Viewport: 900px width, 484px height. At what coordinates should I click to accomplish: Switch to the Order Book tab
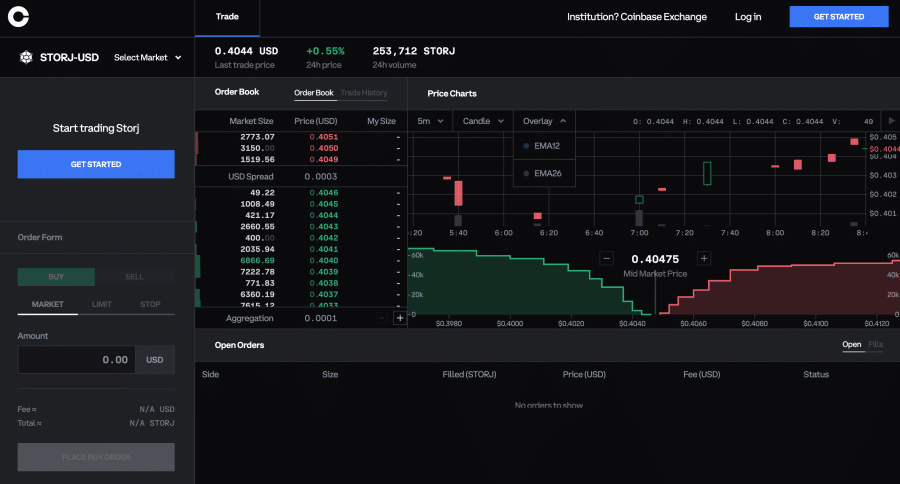313,92
